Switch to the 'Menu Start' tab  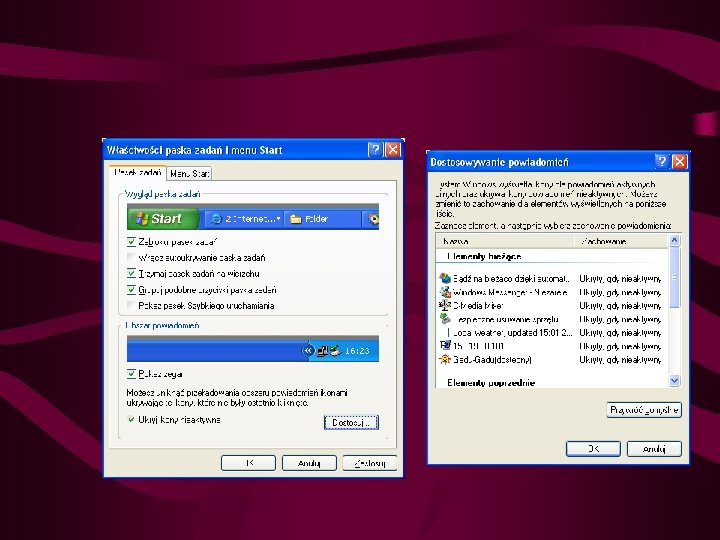pyautogui.click(x=189, y=174)
